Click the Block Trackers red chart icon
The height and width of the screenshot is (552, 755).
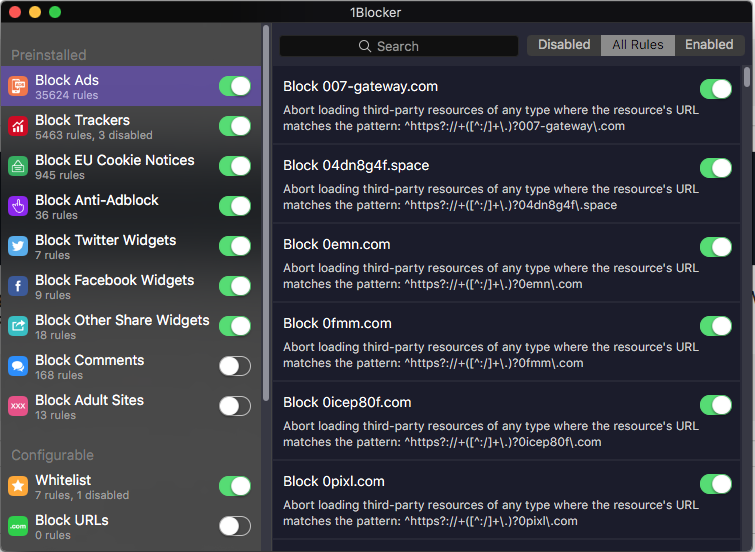pos(18,127)
